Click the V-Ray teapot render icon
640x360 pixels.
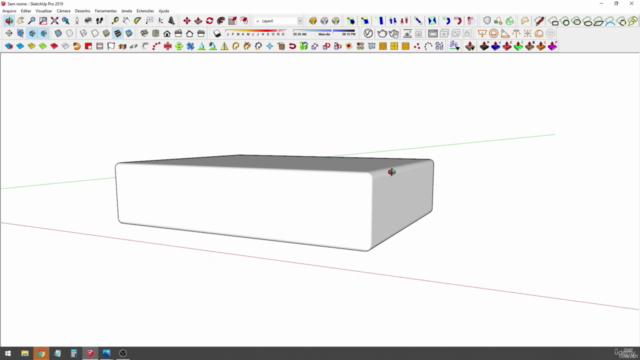point(382,33)
